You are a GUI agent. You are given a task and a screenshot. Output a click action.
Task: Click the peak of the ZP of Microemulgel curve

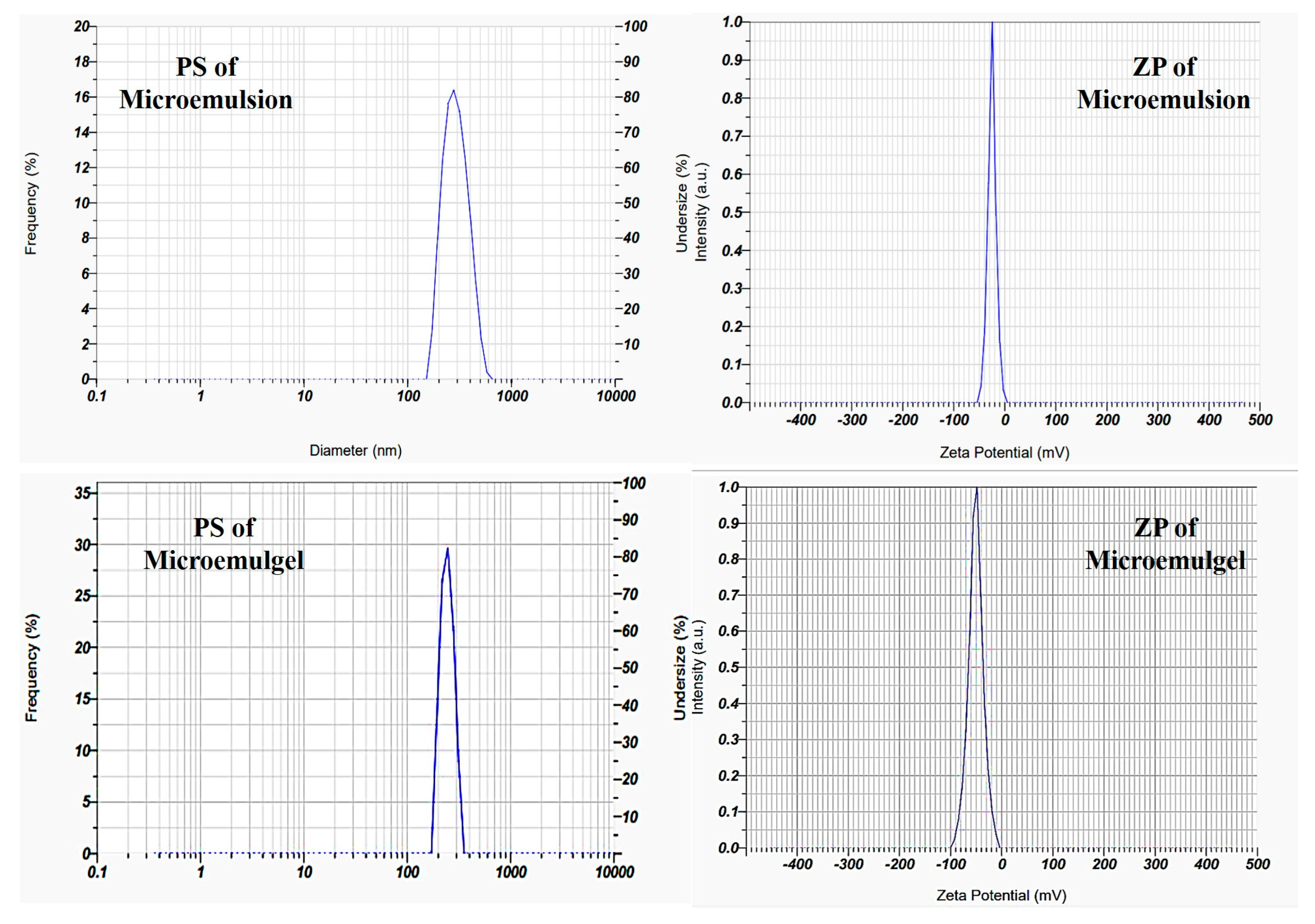point(976,488)
